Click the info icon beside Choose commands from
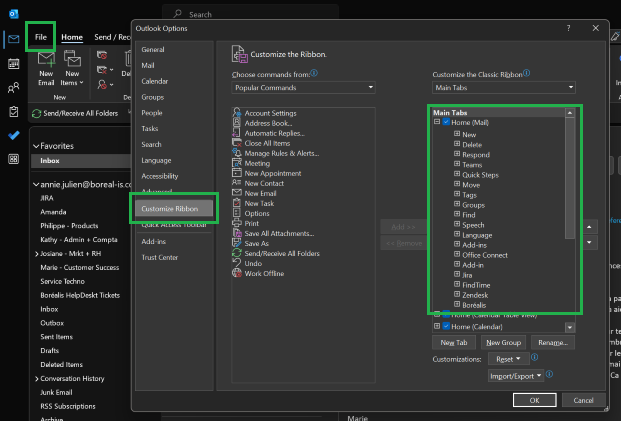The height and width of the screenshot is (421, 621). coord(314,73)
